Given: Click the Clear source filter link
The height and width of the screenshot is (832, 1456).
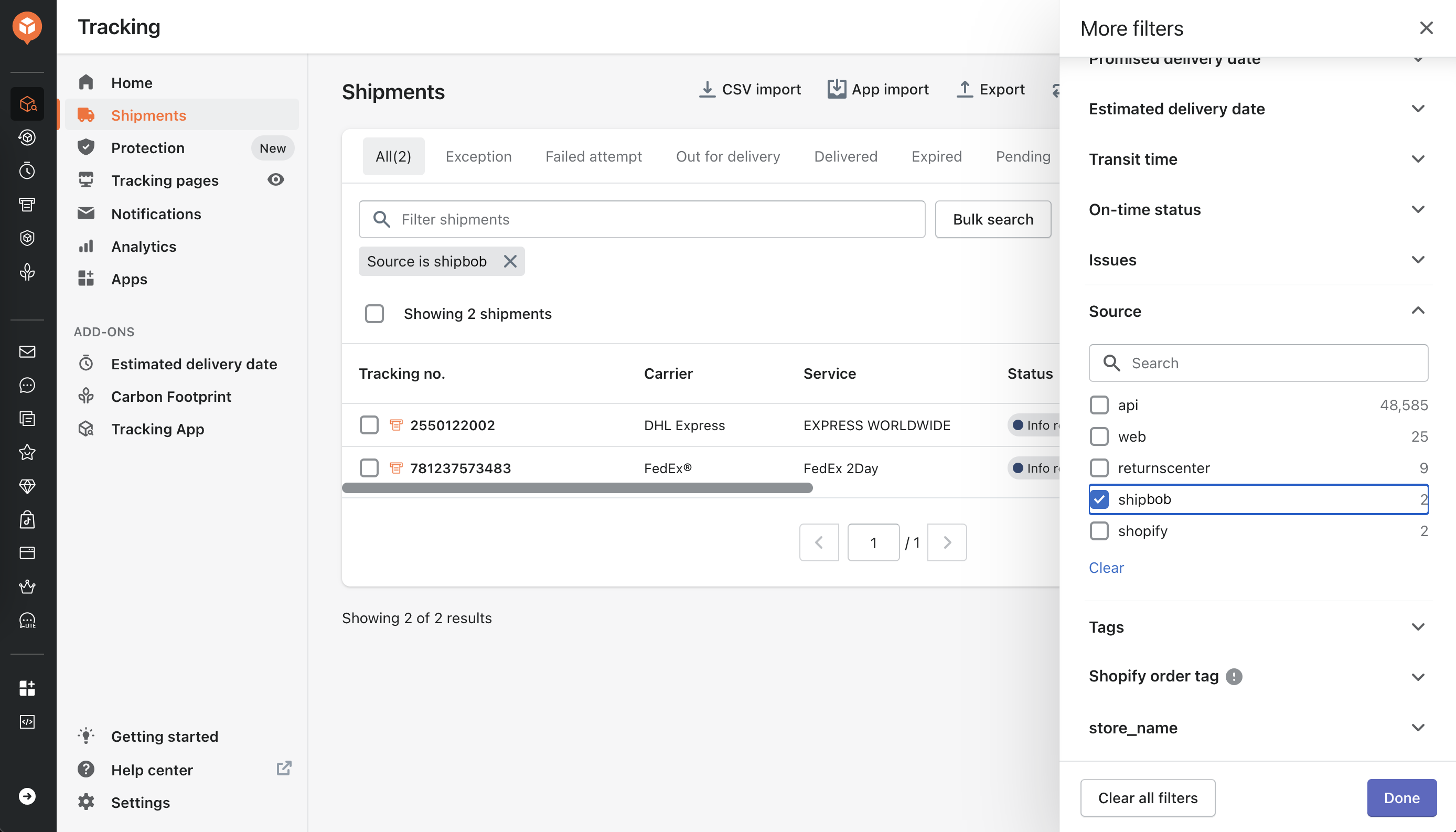Looking at the screenshot, I should pos(1106,566).
